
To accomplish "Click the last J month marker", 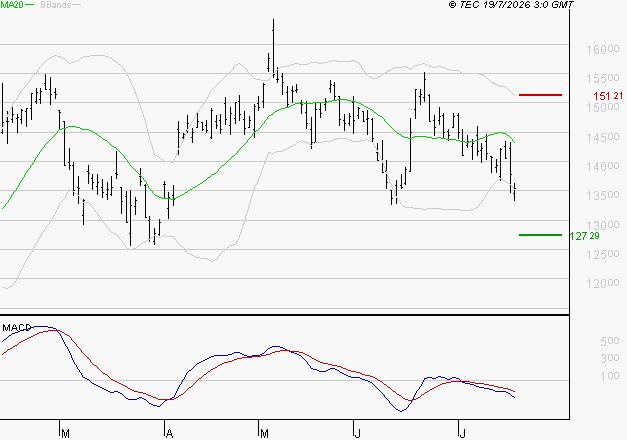I will 462,434.
